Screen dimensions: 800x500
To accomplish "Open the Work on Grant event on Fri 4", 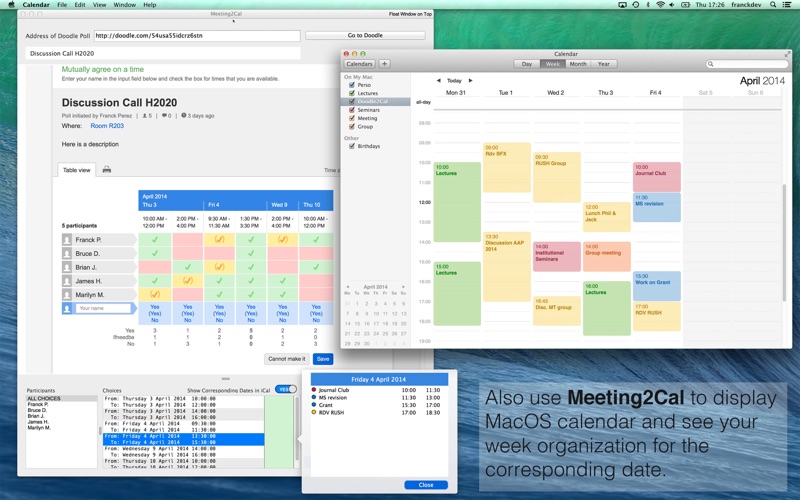I will point(657,286).
